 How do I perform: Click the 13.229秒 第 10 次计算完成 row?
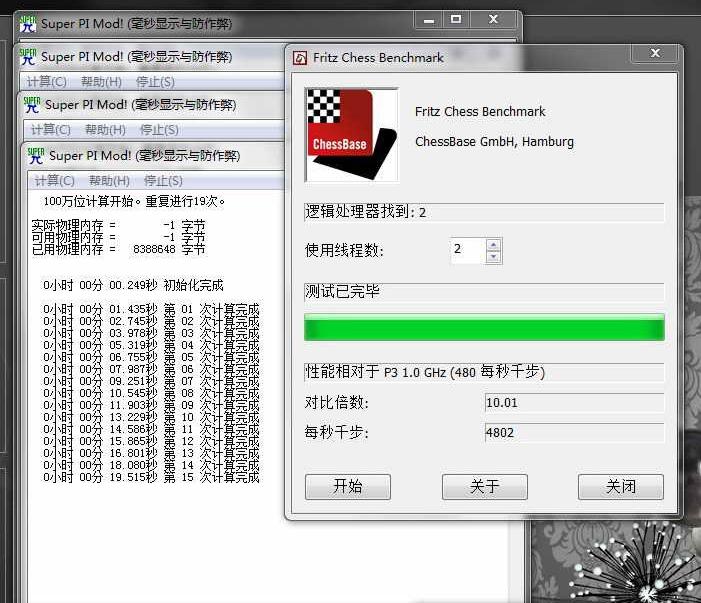pos(151,417)
